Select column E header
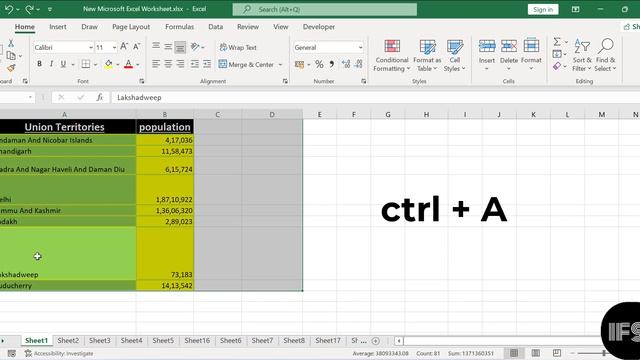Viewport: 640px width, 360px height. 320,115
